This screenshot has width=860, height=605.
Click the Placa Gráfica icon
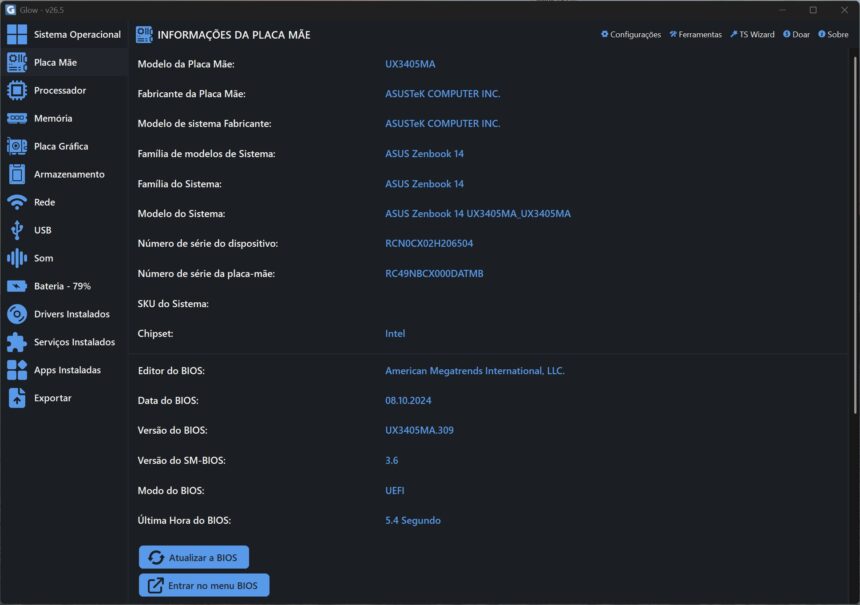[17, 146]
